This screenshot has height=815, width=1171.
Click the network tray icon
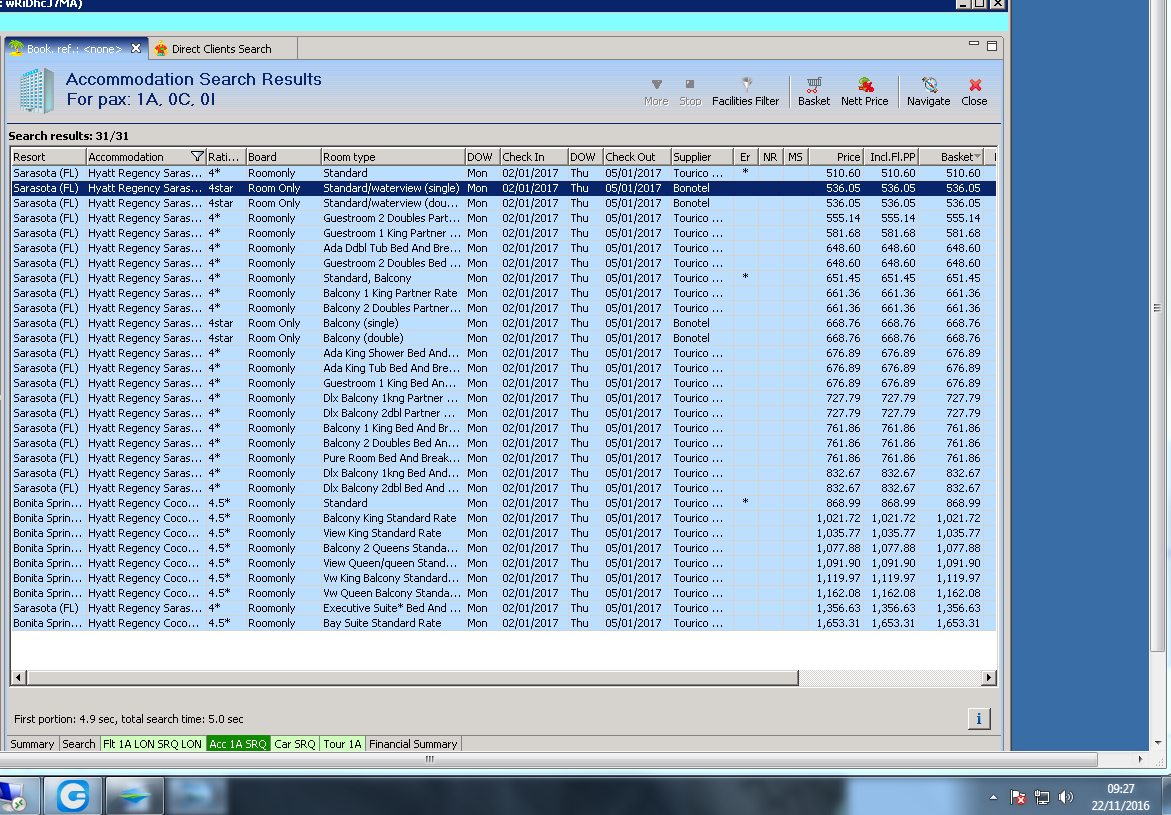pos(1042,797)
